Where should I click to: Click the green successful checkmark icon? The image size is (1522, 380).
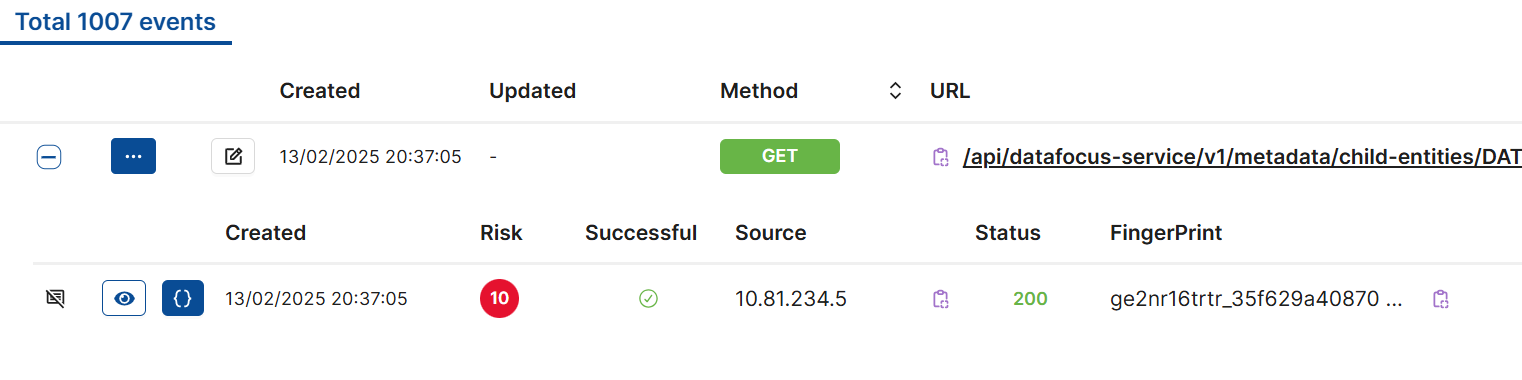coord(648,298)
